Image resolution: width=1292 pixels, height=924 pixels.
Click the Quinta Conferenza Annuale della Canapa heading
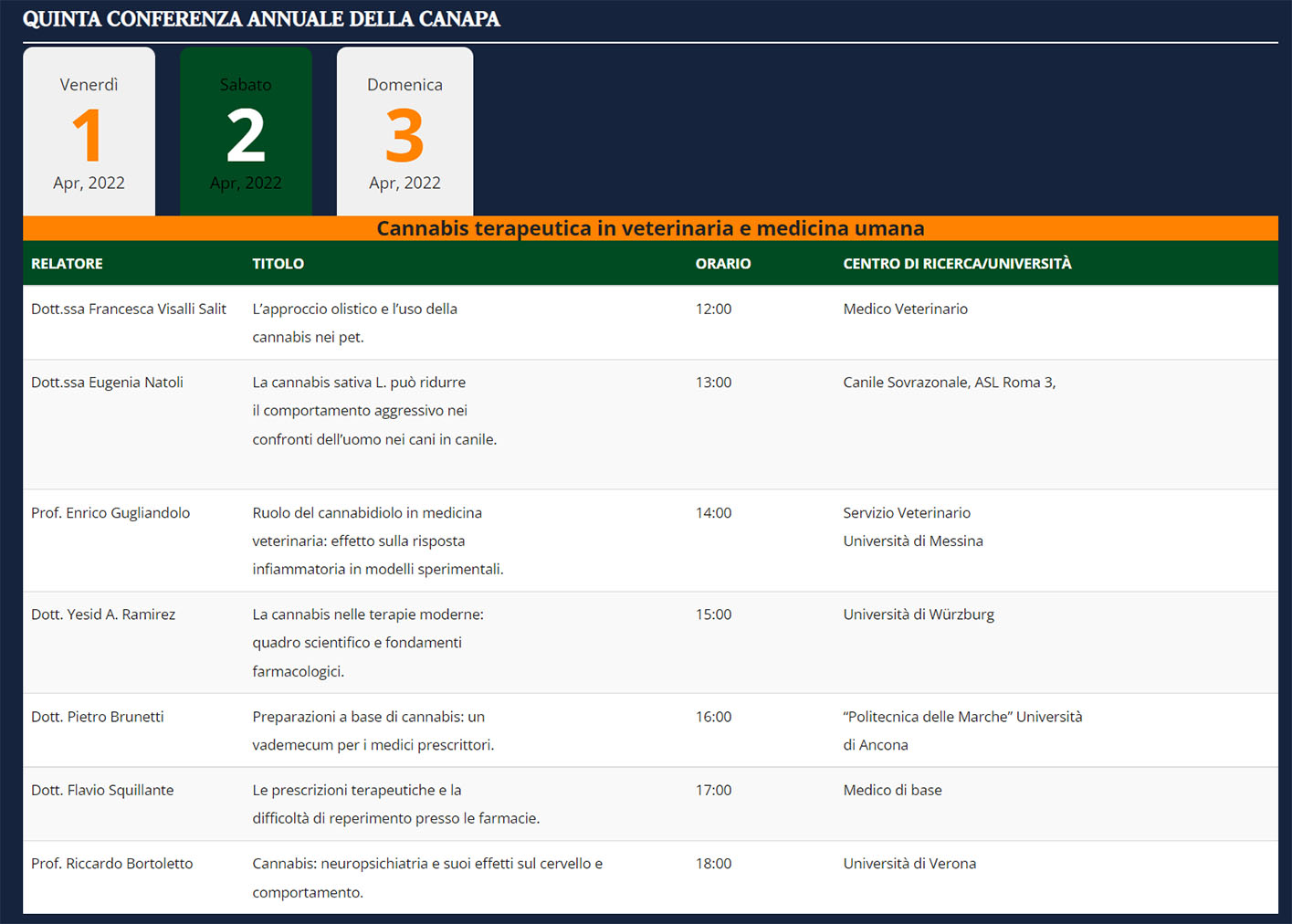261,19
